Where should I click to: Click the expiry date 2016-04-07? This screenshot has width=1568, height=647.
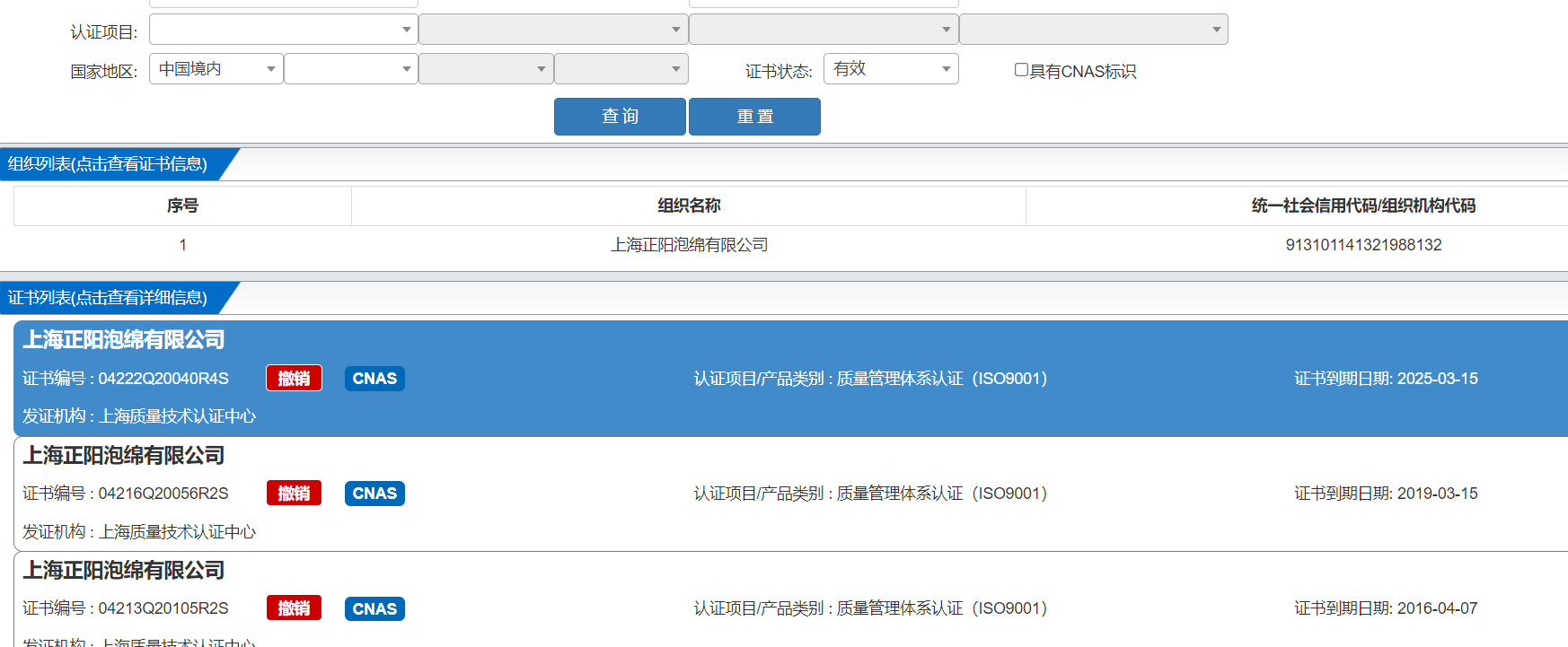(1437, 608)
